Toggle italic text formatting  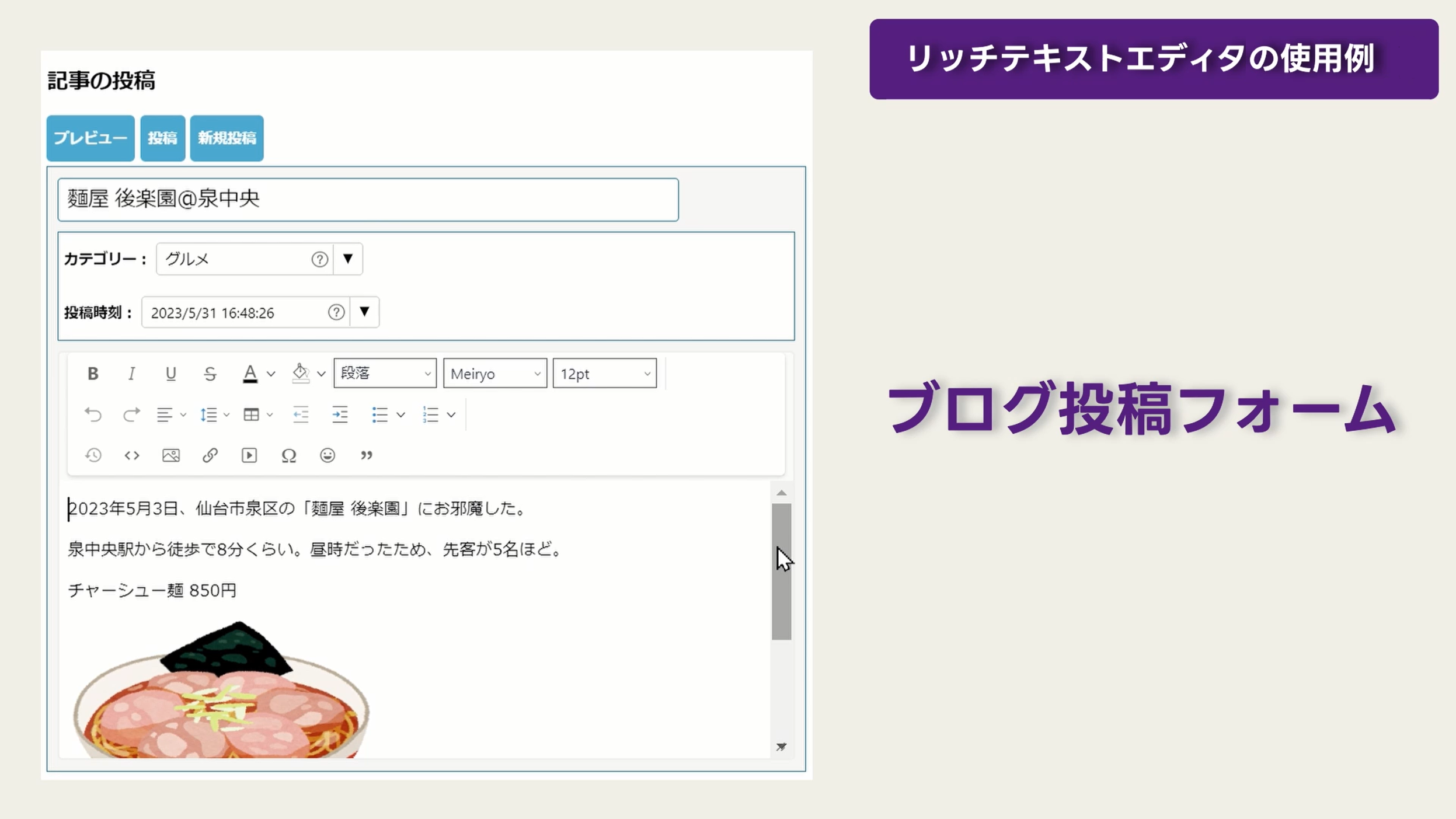click(x=131, y=374)
